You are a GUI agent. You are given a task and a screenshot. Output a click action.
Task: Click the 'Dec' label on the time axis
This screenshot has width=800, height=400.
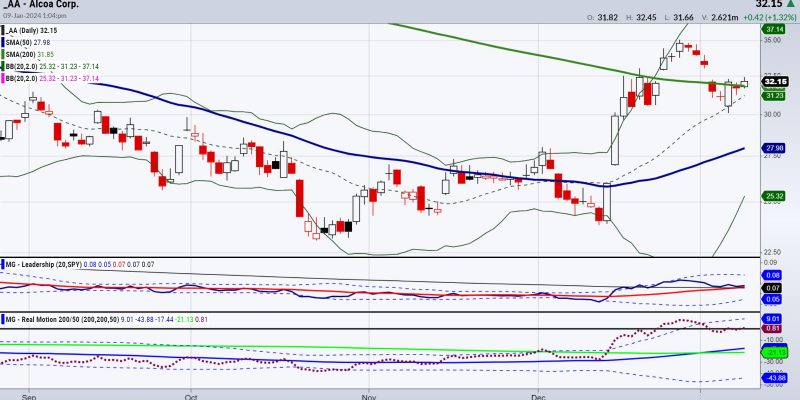tap(539, 396)
